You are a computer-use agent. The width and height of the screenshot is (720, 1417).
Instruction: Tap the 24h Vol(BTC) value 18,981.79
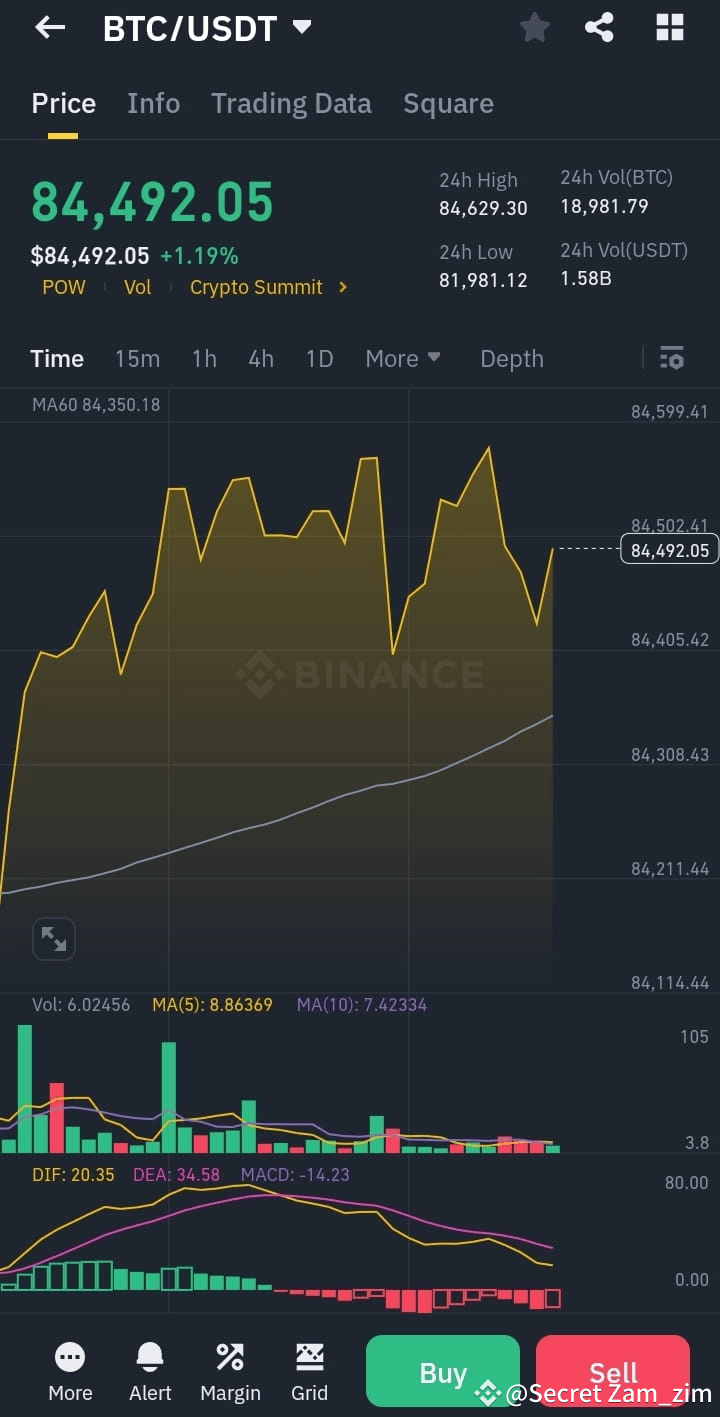coord(604,206)
